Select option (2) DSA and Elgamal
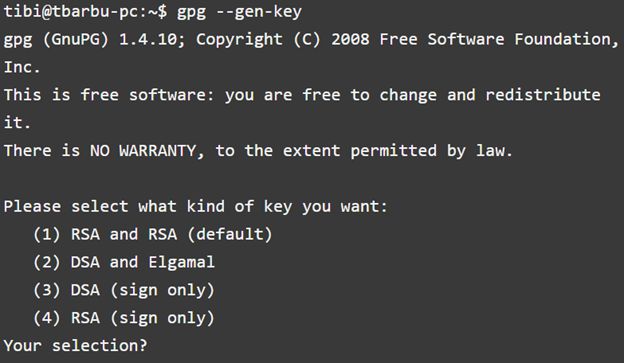The height and width of the screenshot is (363, 624). [x=124, y=262]
